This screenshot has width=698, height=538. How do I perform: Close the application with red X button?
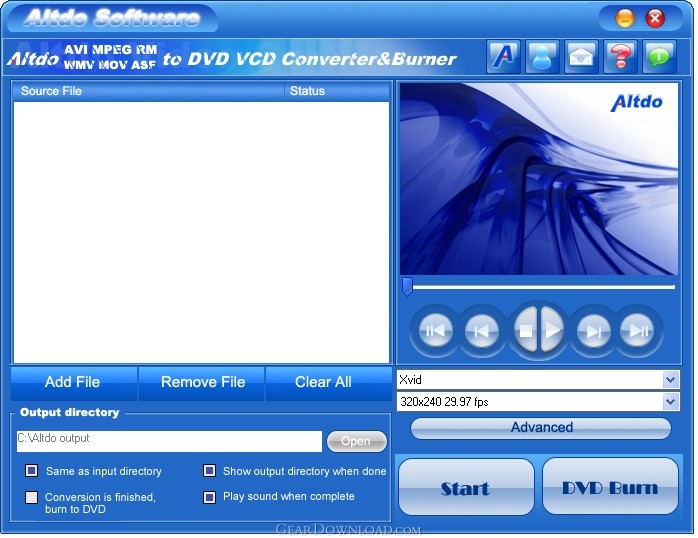[x=655, y=18]
